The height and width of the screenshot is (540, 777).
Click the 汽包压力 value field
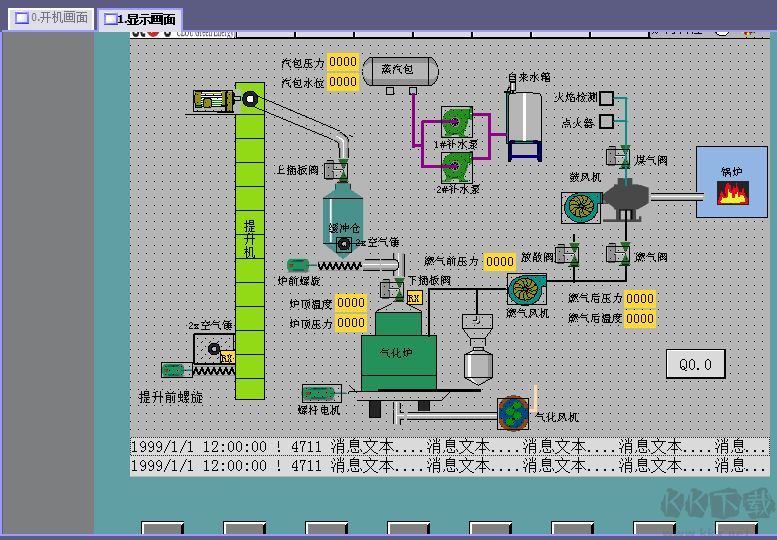point(343,62)
